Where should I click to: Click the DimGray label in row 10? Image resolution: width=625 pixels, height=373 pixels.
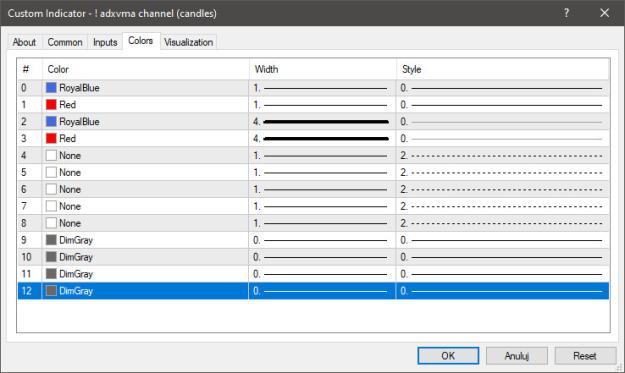[76, 257]
